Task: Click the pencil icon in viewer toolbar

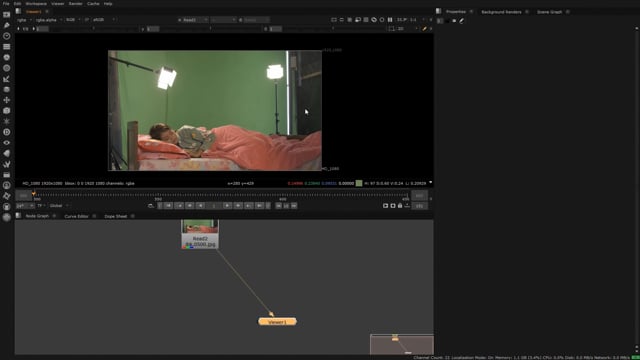Action: (424, 29)
